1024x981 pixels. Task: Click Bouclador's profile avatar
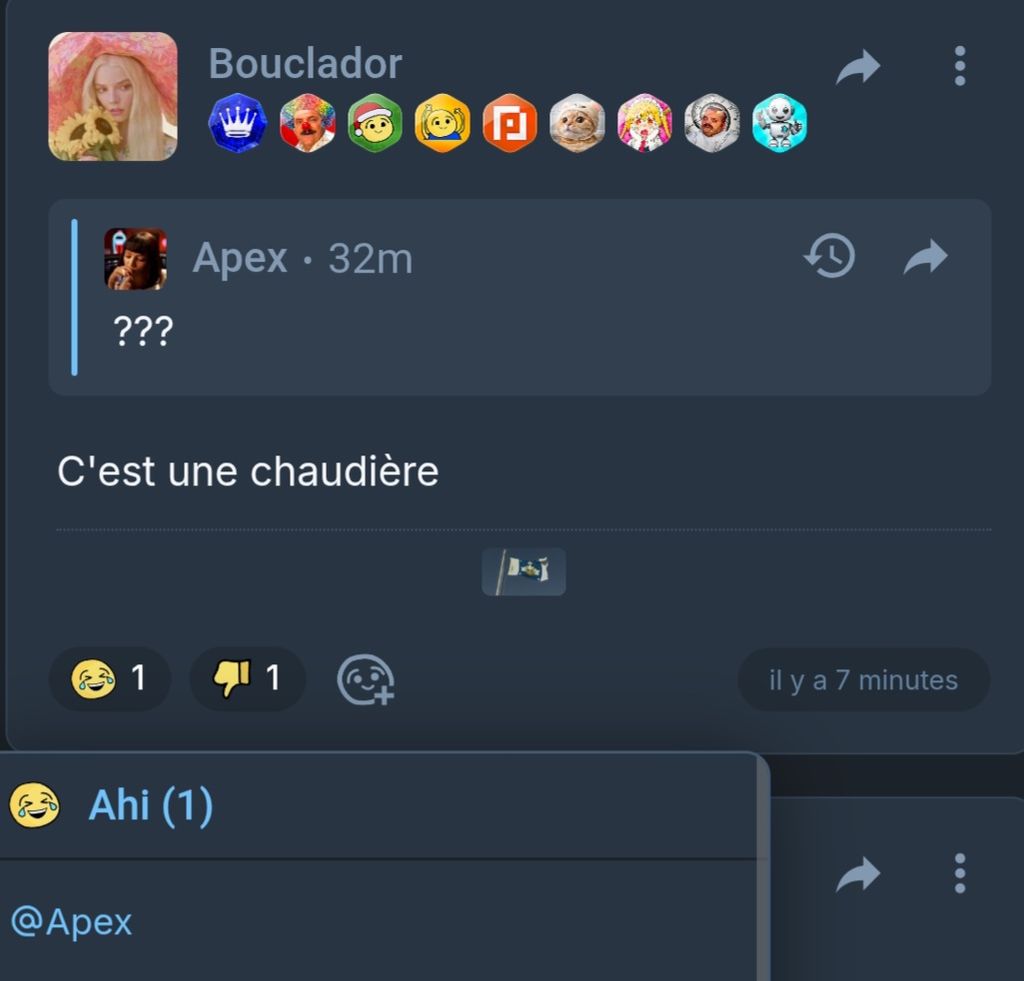click(113, 97)
